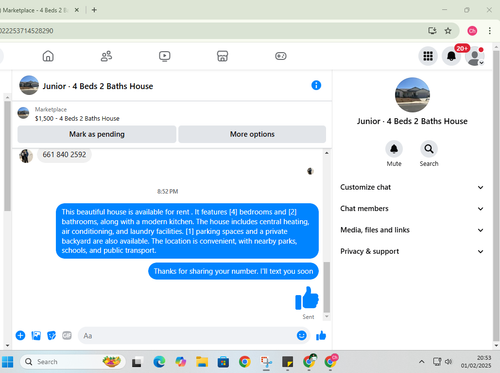Go to Facebook Home icon
The height and width of the screenshot is (373, 500).
[x=48, y=56]
